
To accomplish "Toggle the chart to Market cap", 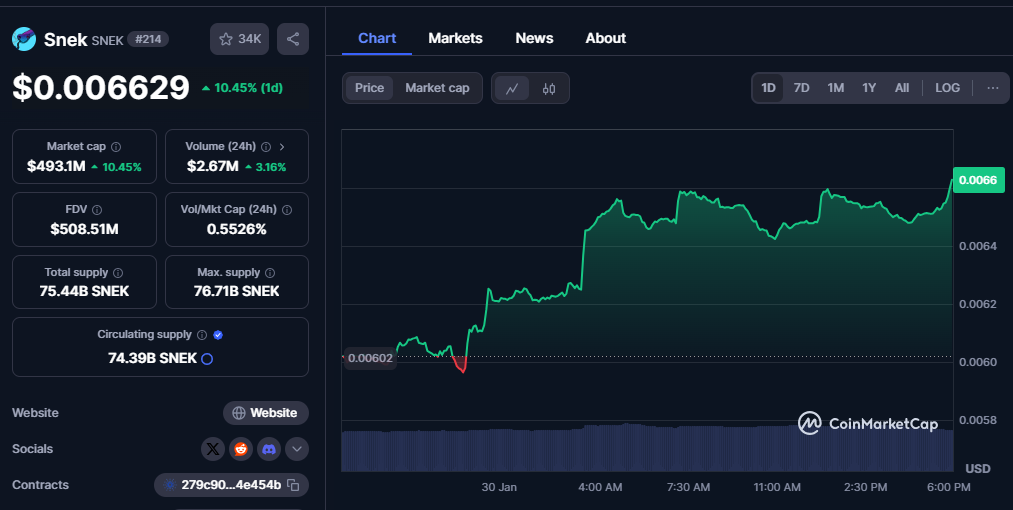I will 437,88.
